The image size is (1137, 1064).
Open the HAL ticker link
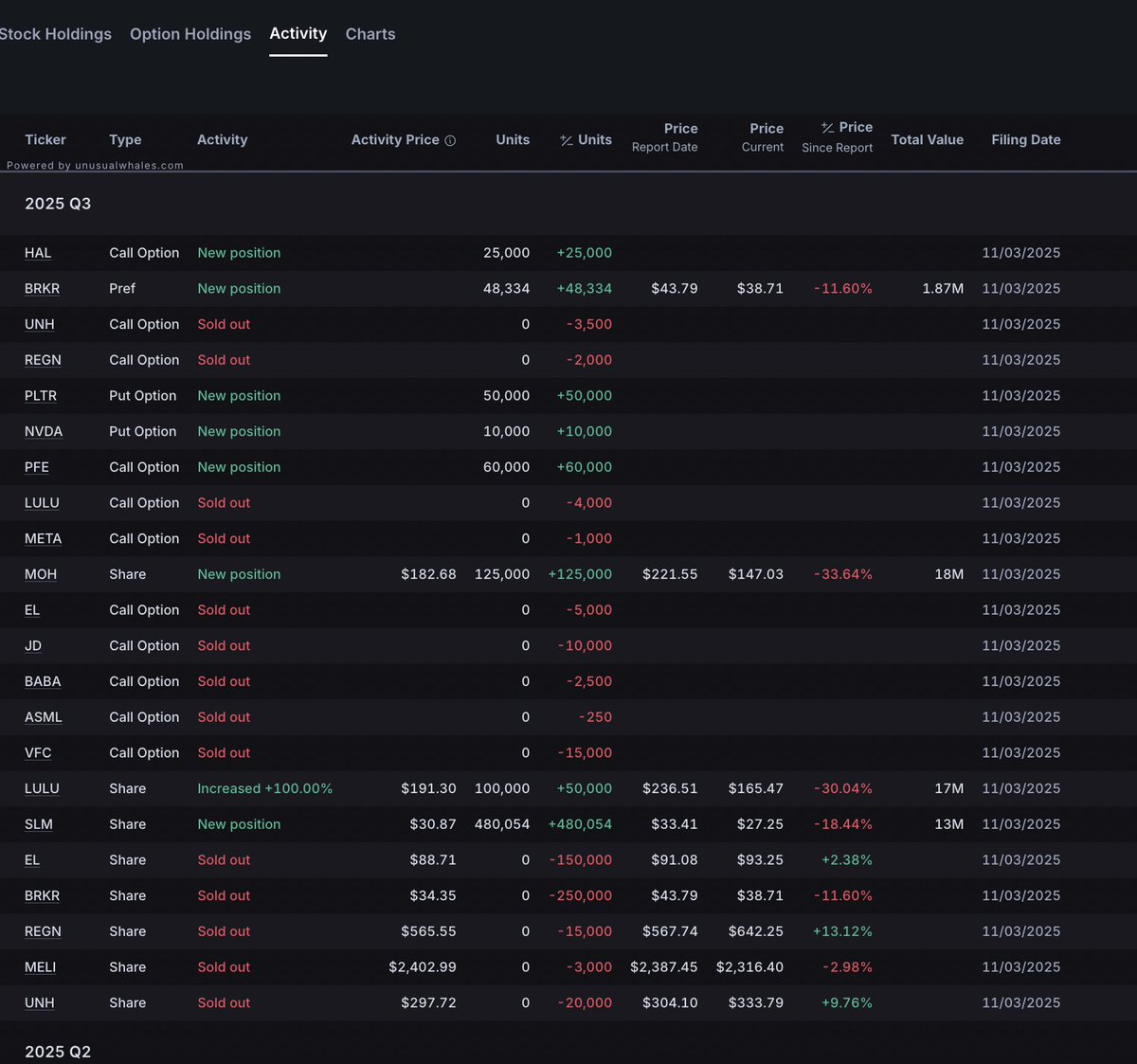coord(38,253)
